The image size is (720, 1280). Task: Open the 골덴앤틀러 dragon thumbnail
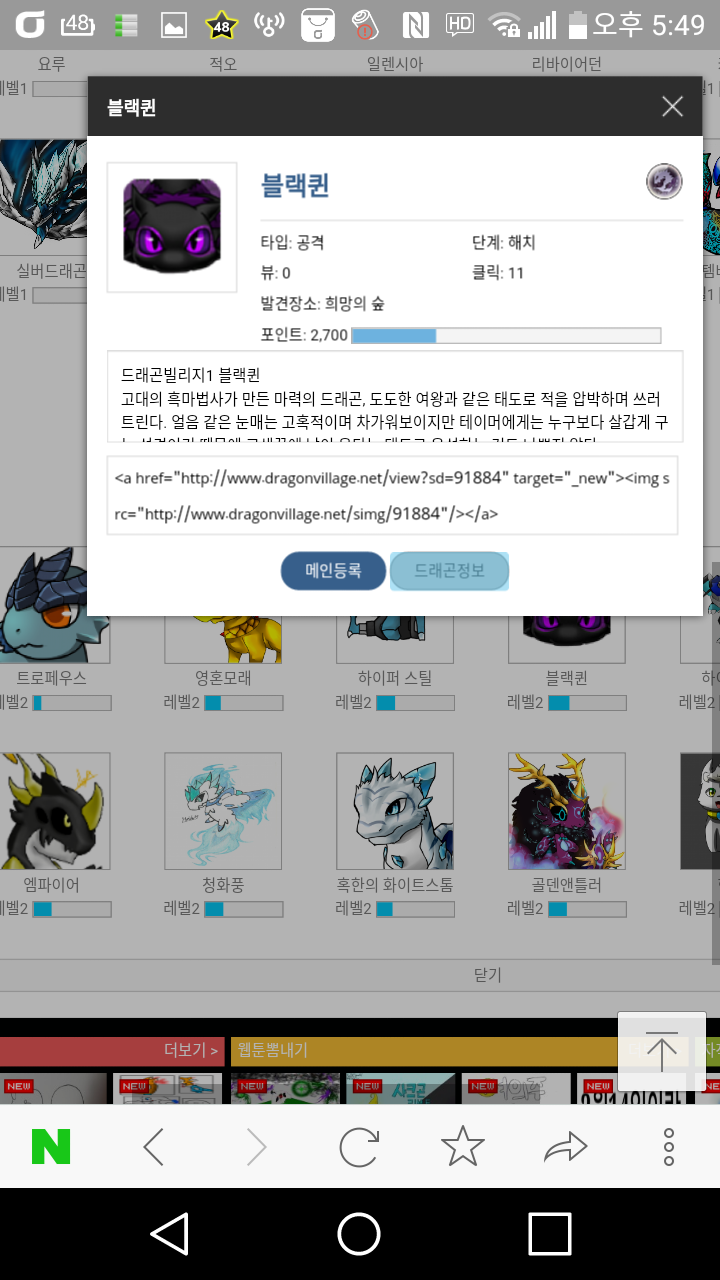(x=566, y=811)
